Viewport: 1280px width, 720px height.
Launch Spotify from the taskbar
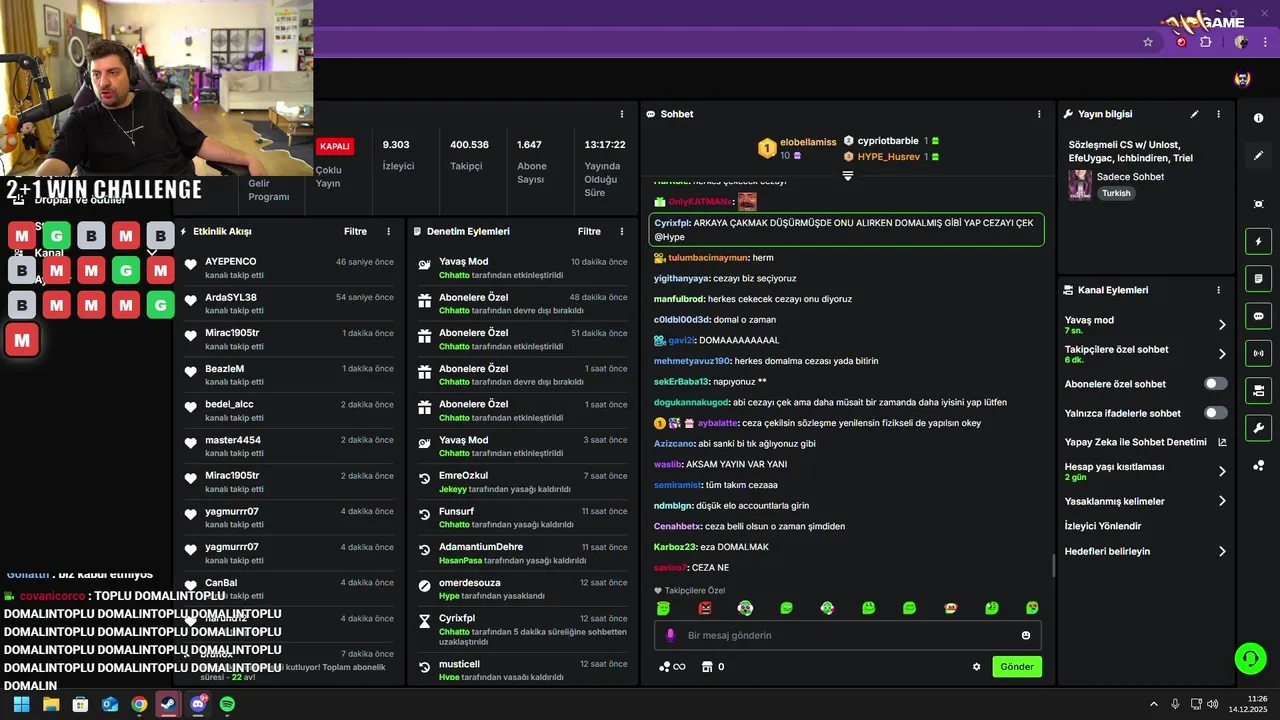click(227, 704)
